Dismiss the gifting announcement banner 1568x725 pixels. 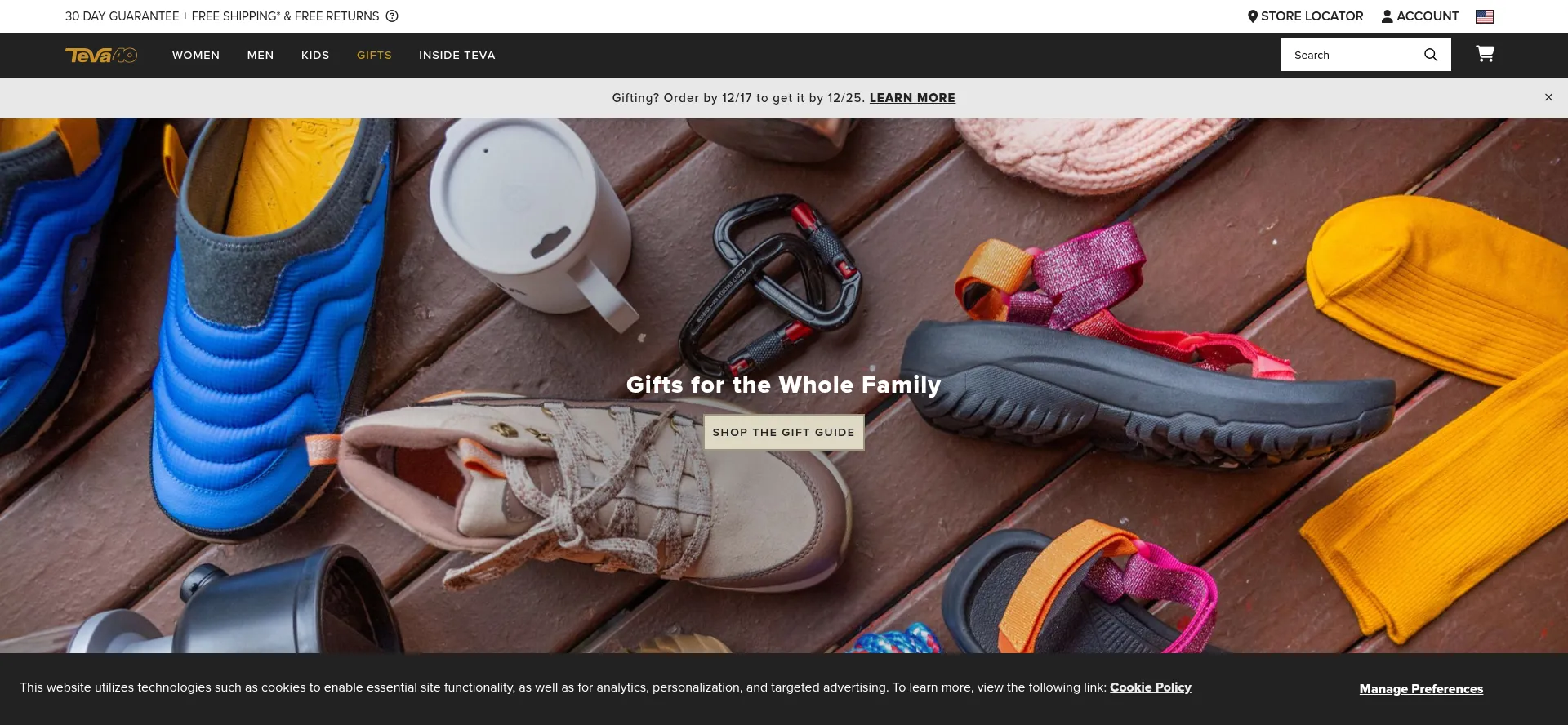coord(1548,97)
